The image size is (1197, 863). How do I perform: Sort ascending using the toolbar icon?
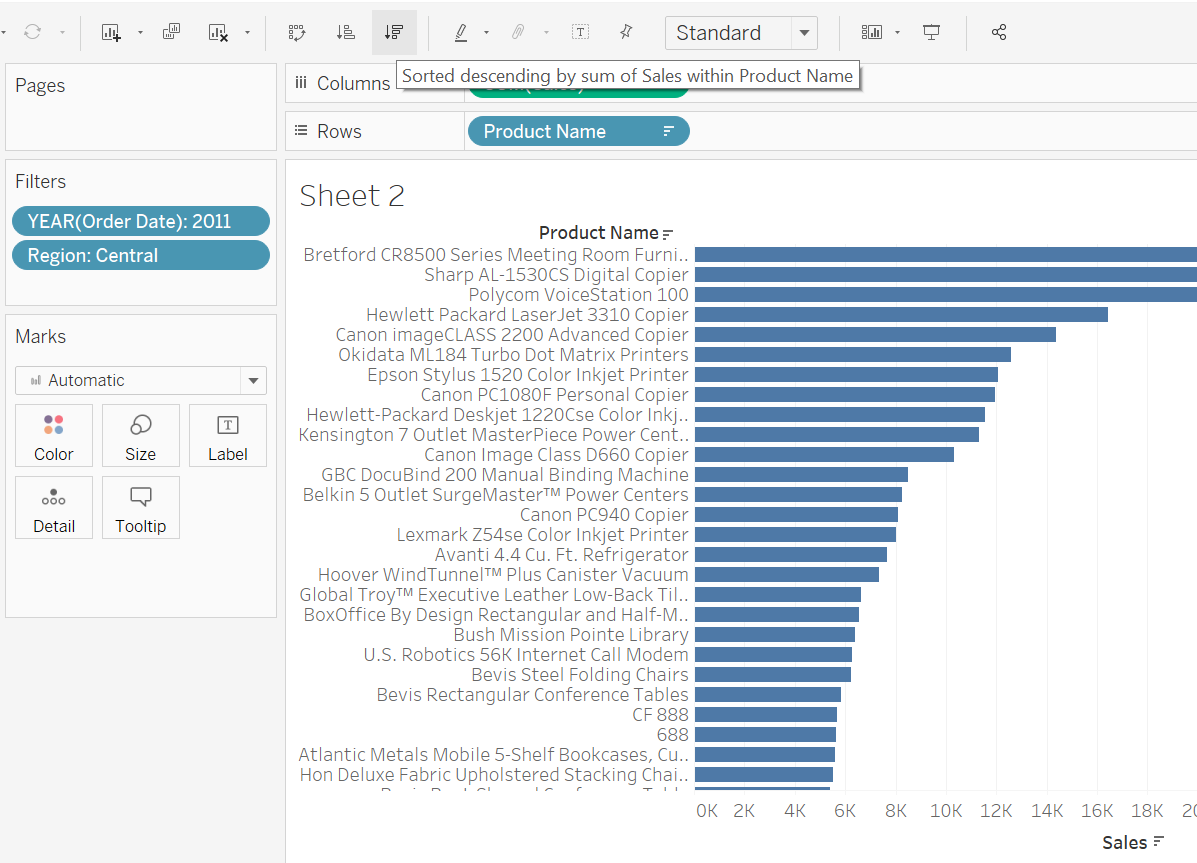(346, 32)
